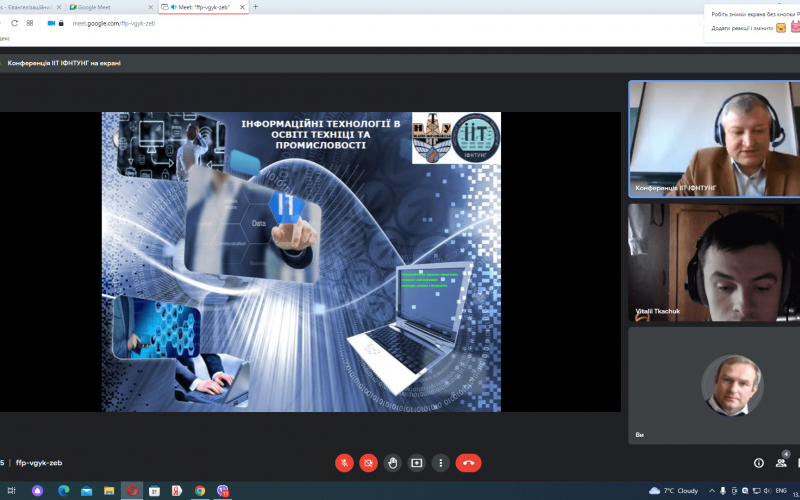Click the padlock site security icon
The height and width of the screenshot is (500, 800).
(61, 23)
